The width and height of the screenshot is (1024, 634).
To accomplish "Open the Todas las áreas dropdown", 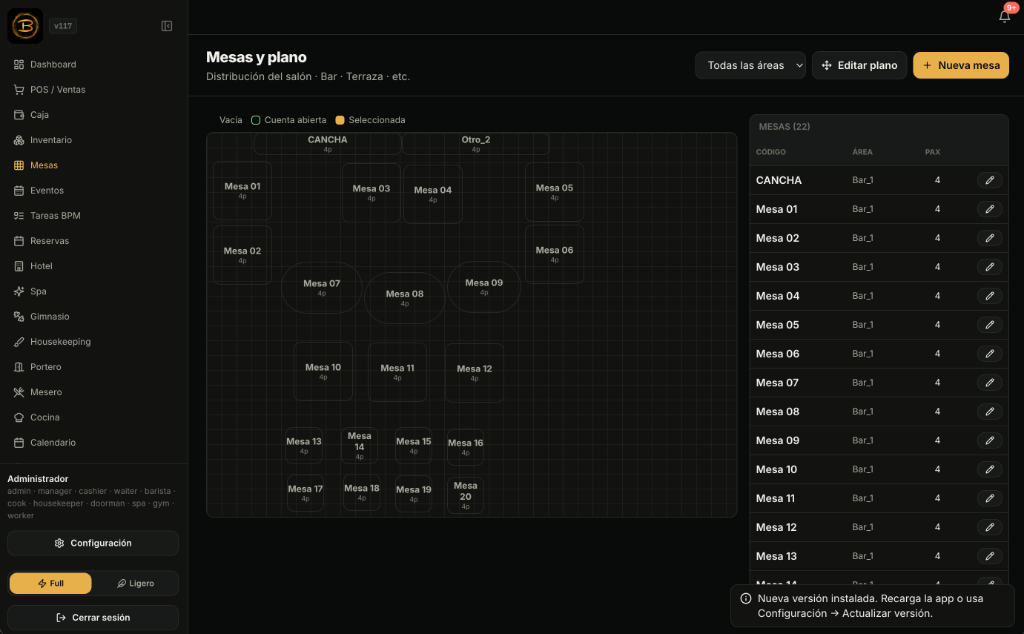I will point(750,65).
